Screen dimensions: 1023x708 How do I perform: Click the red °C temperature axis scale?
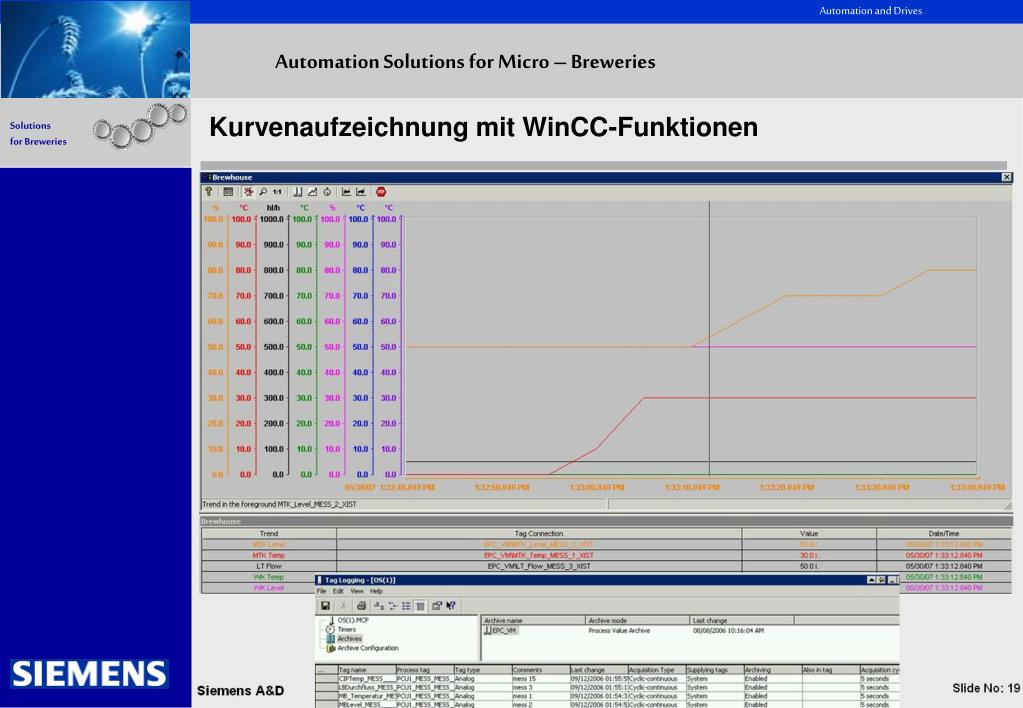[243, 343]
